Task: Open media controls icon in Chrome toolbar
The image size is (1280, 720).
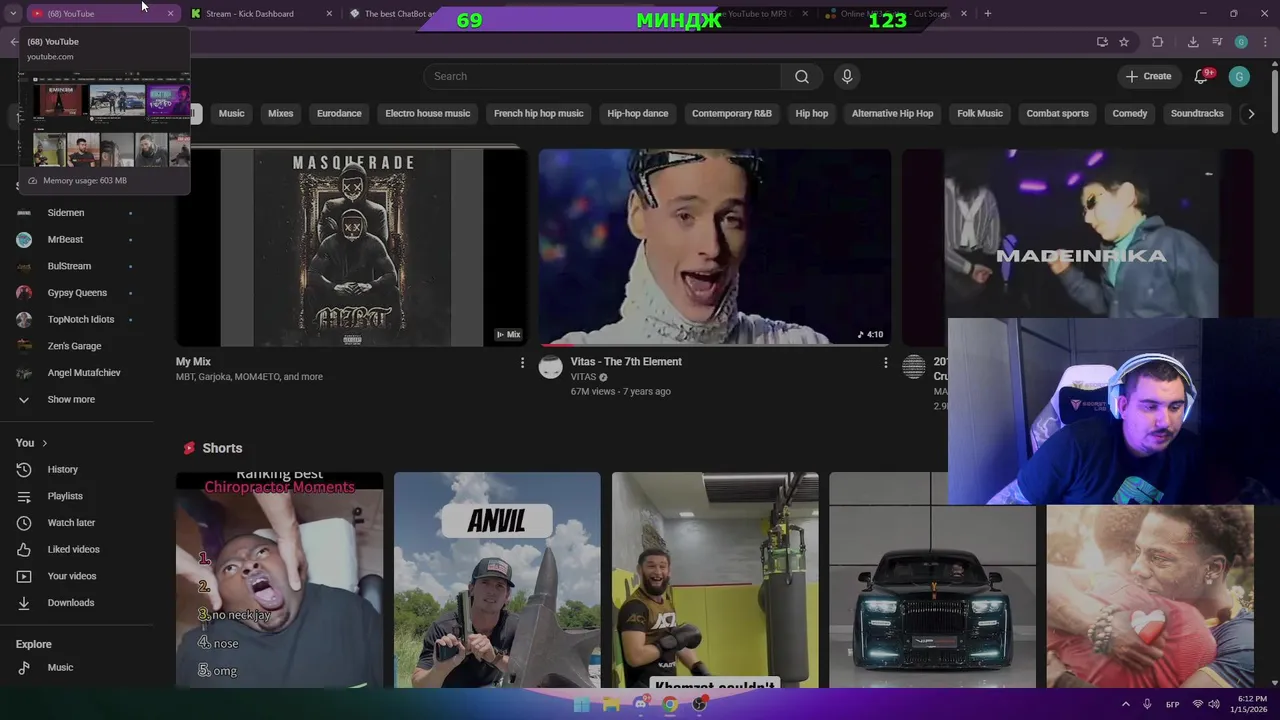Action: [1217, 42]
